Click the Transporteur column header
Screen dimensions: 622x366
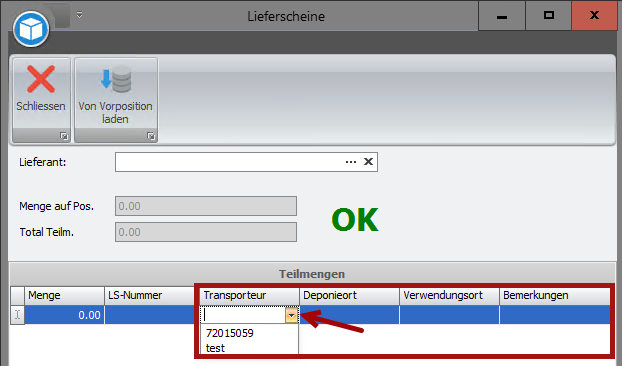[249, 295]
